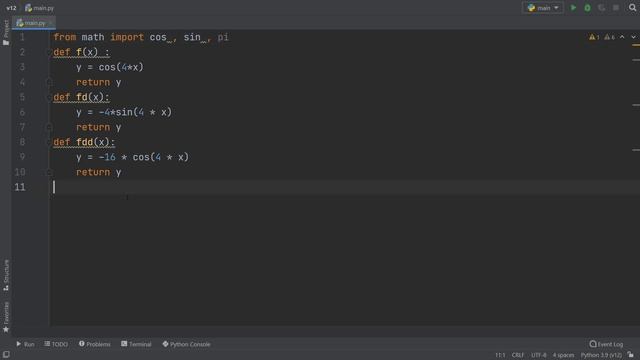Viewport: 640px width, 360px height.
Task: Open the Project tool window sidebar button
Action: pos(6,32)
